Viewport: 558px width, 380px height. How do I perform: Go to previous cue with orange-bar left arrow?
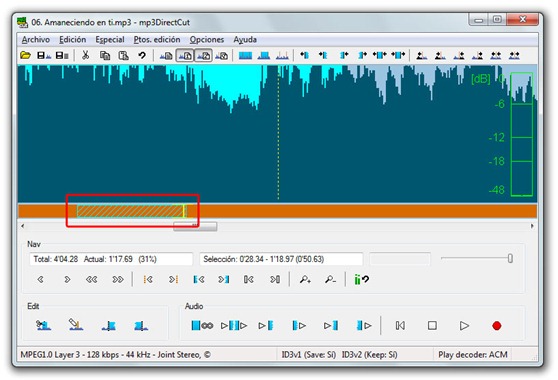click(148, 280)
